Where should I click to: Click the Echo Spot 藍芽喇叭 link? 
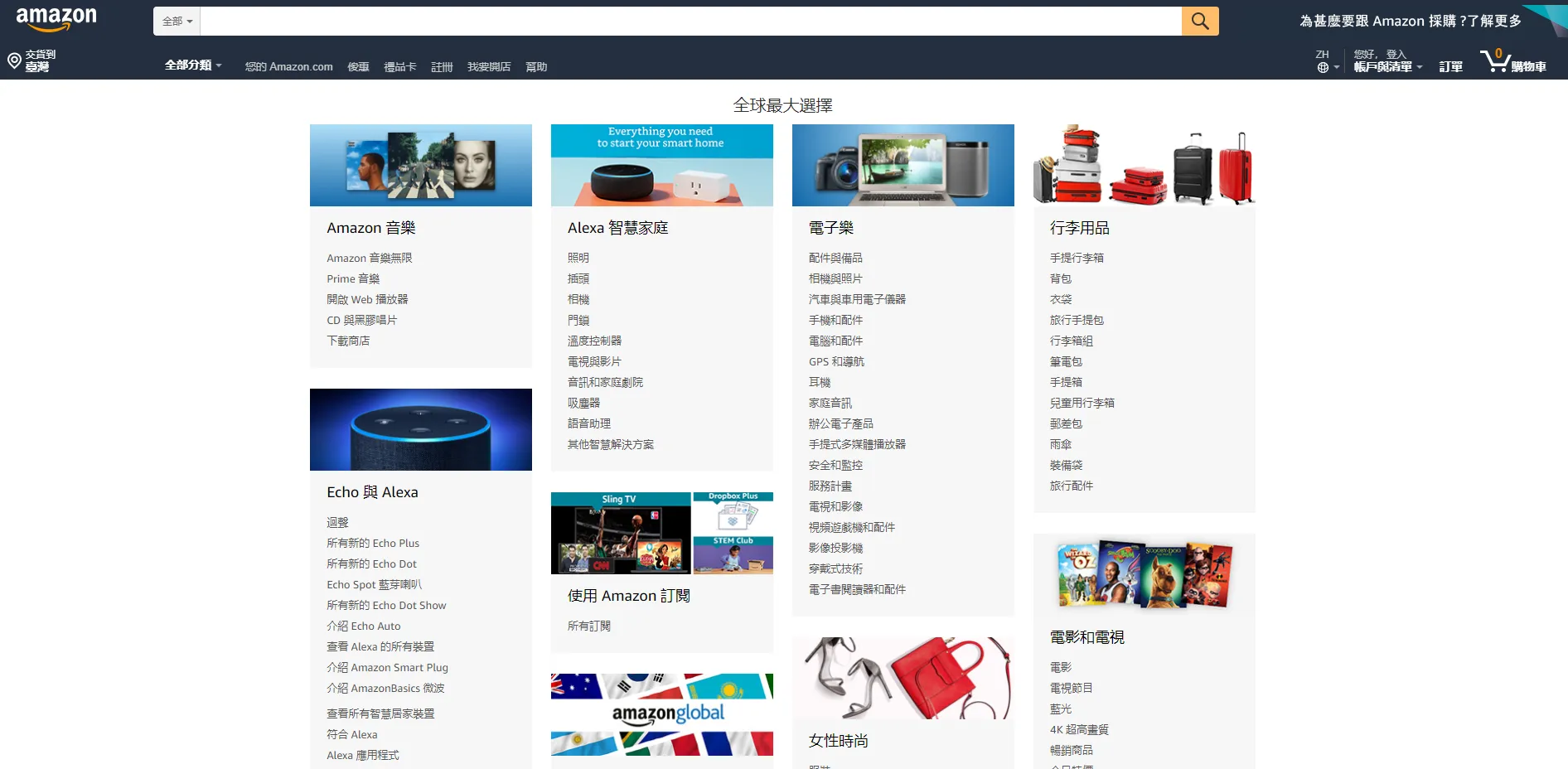click(x=375, y=585)
